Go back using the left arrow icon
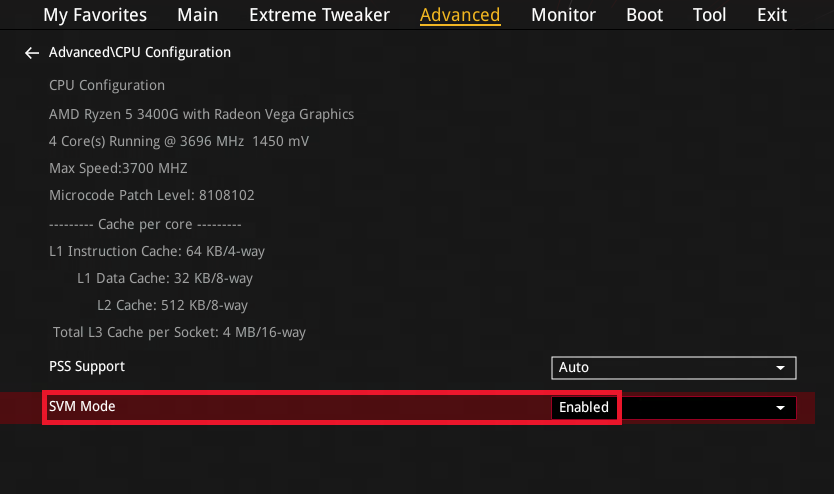Image resolution: width=834 pixels, height=494 pixels. click(x=32, y=53)
